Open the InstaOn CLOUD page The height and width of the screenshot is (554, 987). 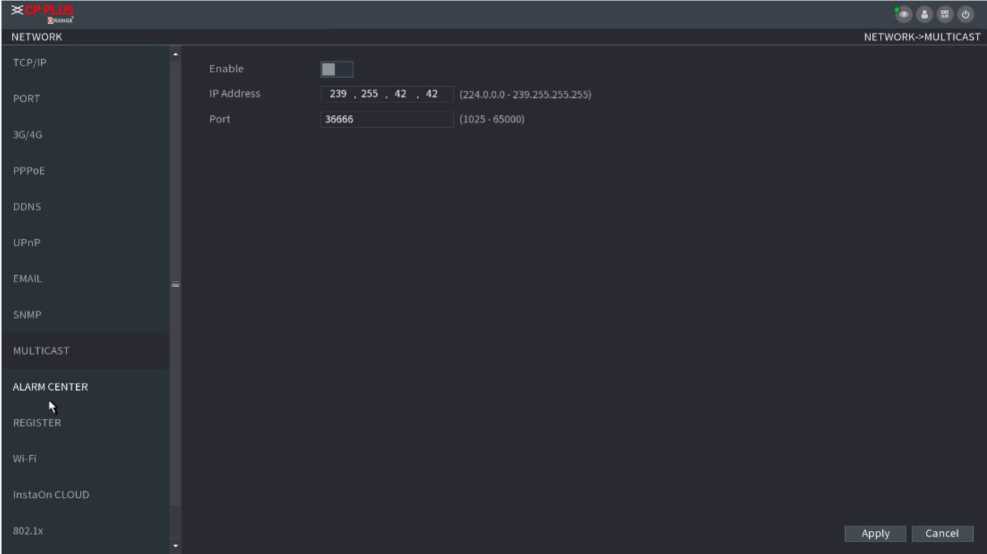pyautogui.click(x=51, y=495)
